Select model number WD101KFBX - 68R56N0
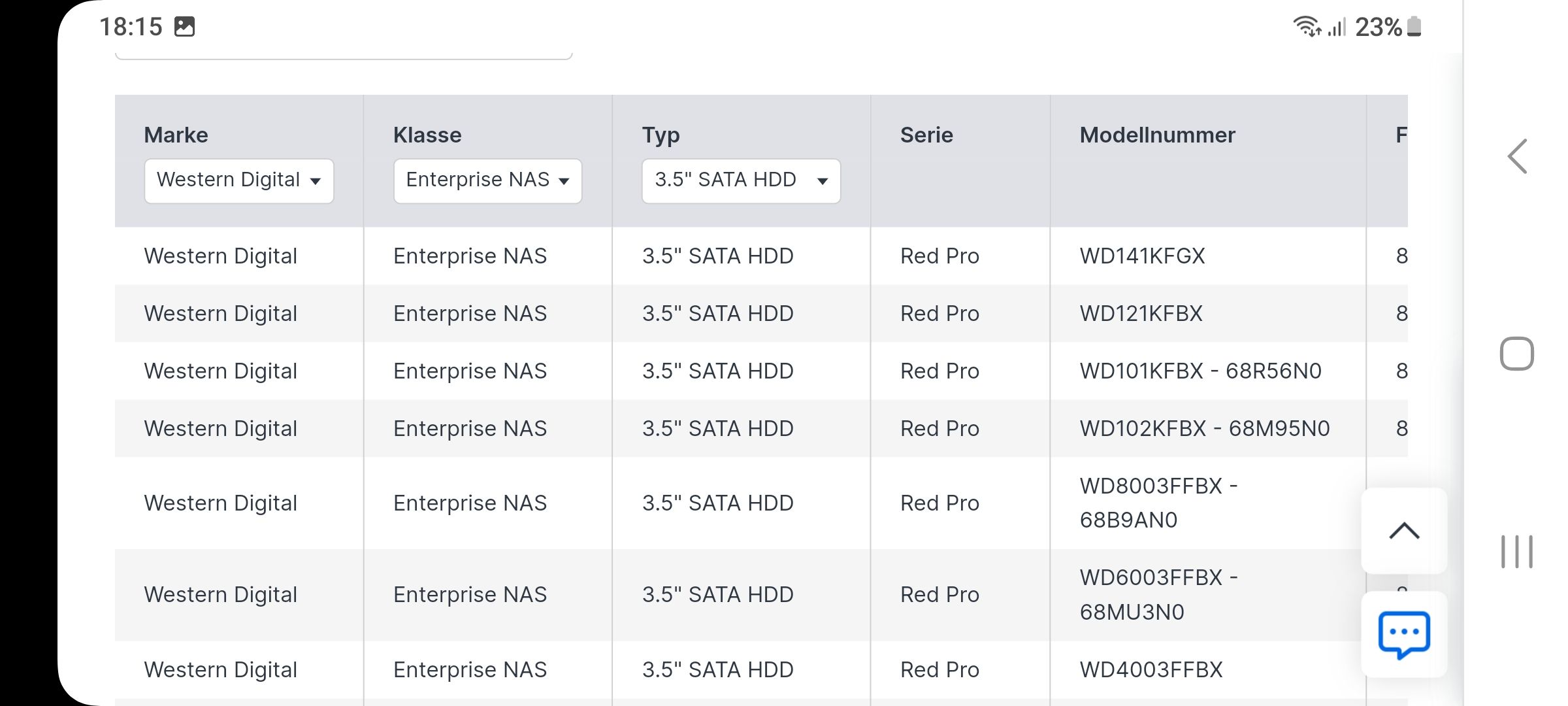Screen dimensions: 1568x706 point(1200,371)
